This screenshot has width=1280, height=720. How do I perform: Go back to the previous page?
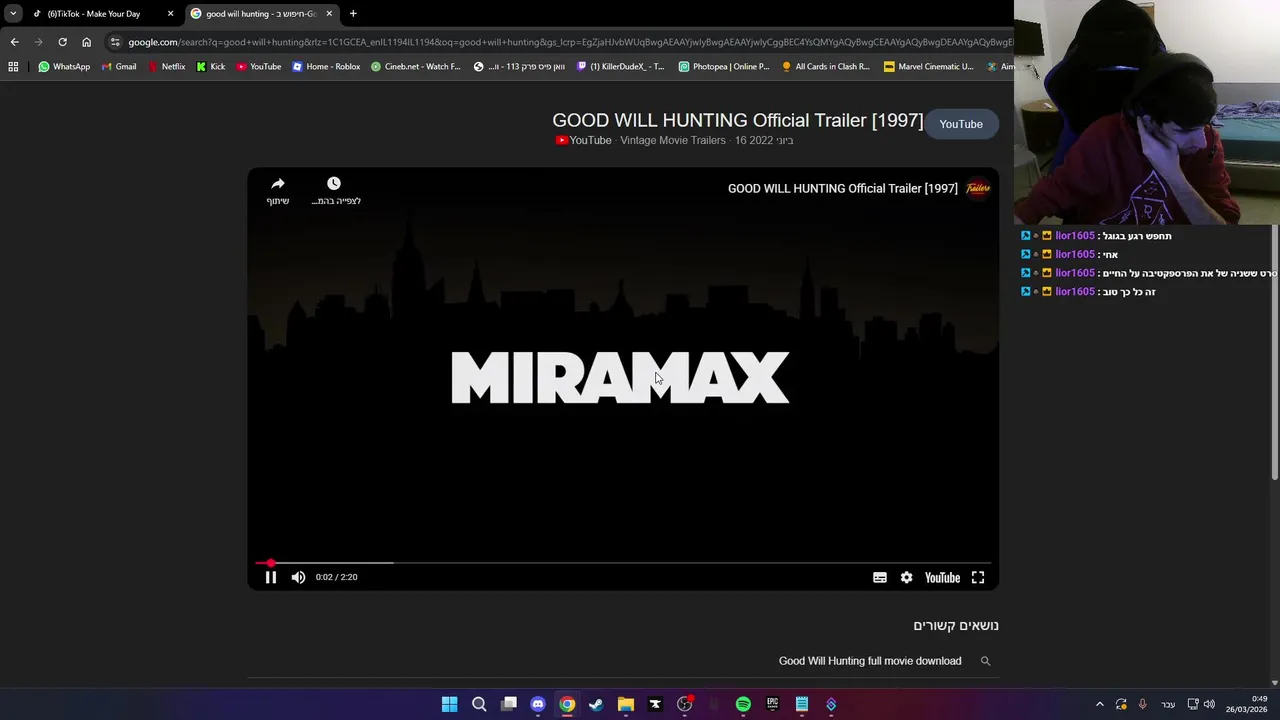[14, 42]
